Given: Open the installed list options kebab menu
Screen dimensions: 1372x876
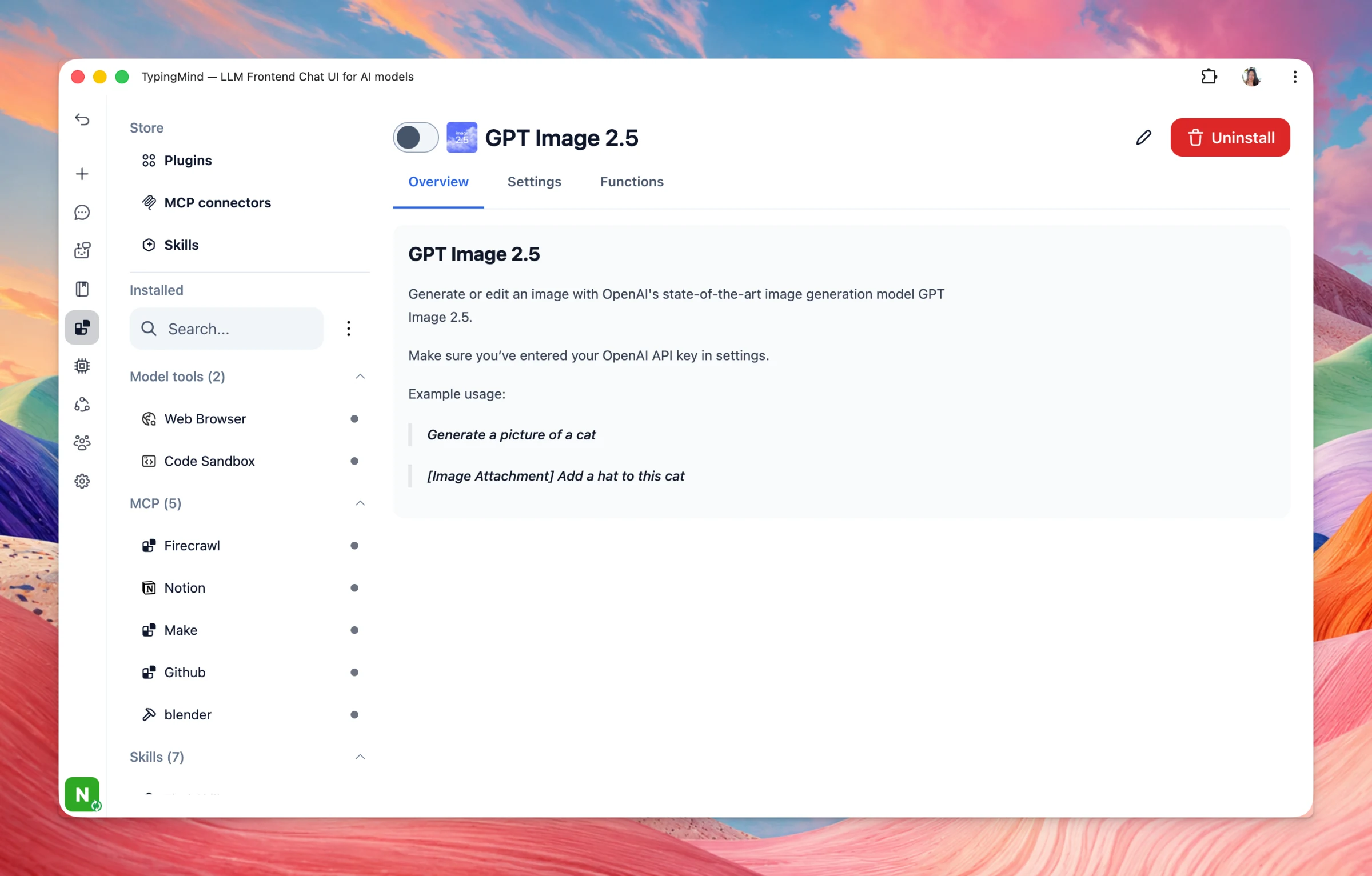Looking at the screenshot, I should [x=349, y=329].
